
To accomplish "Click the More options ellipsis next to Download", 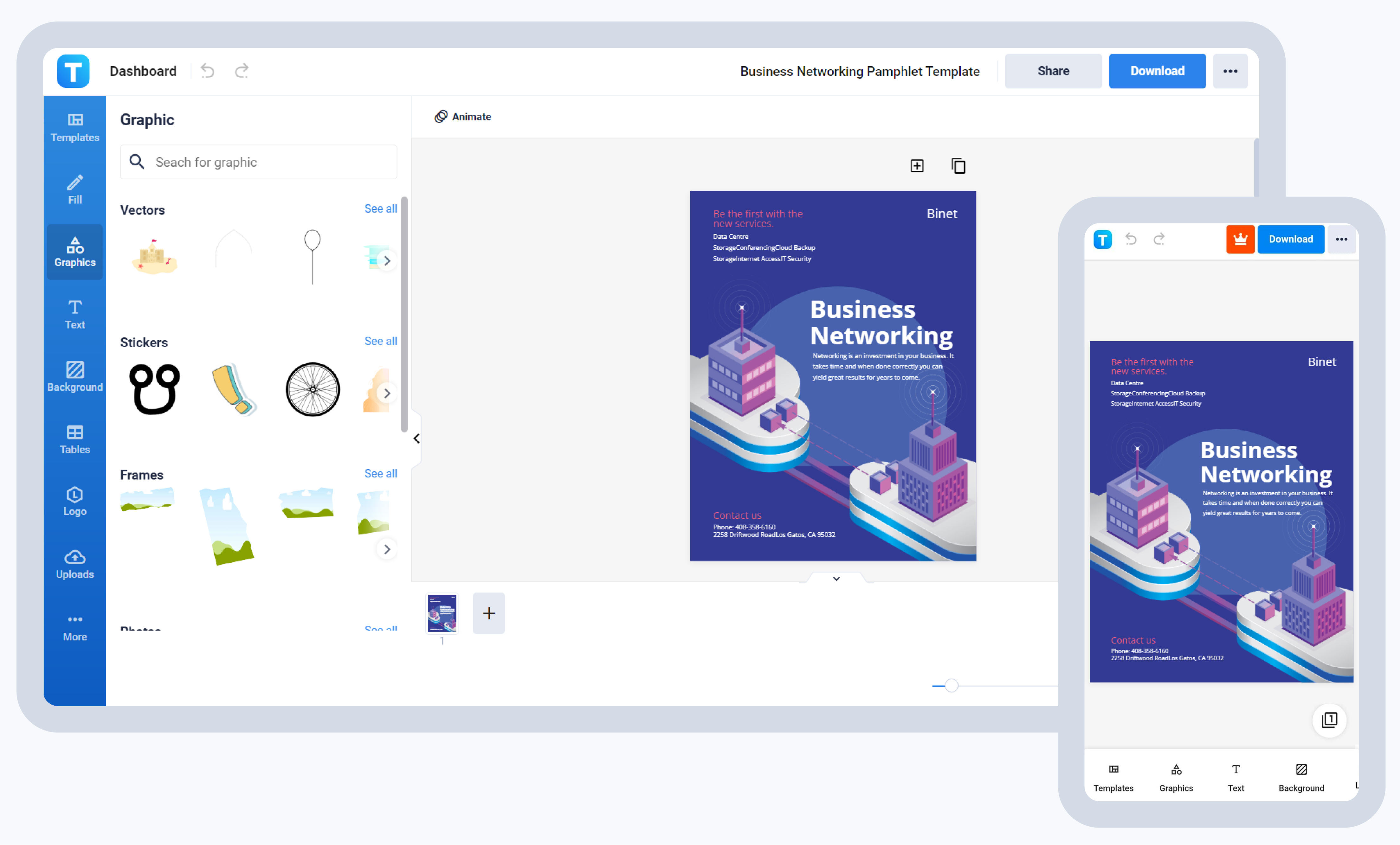I will coord(1230,70).
